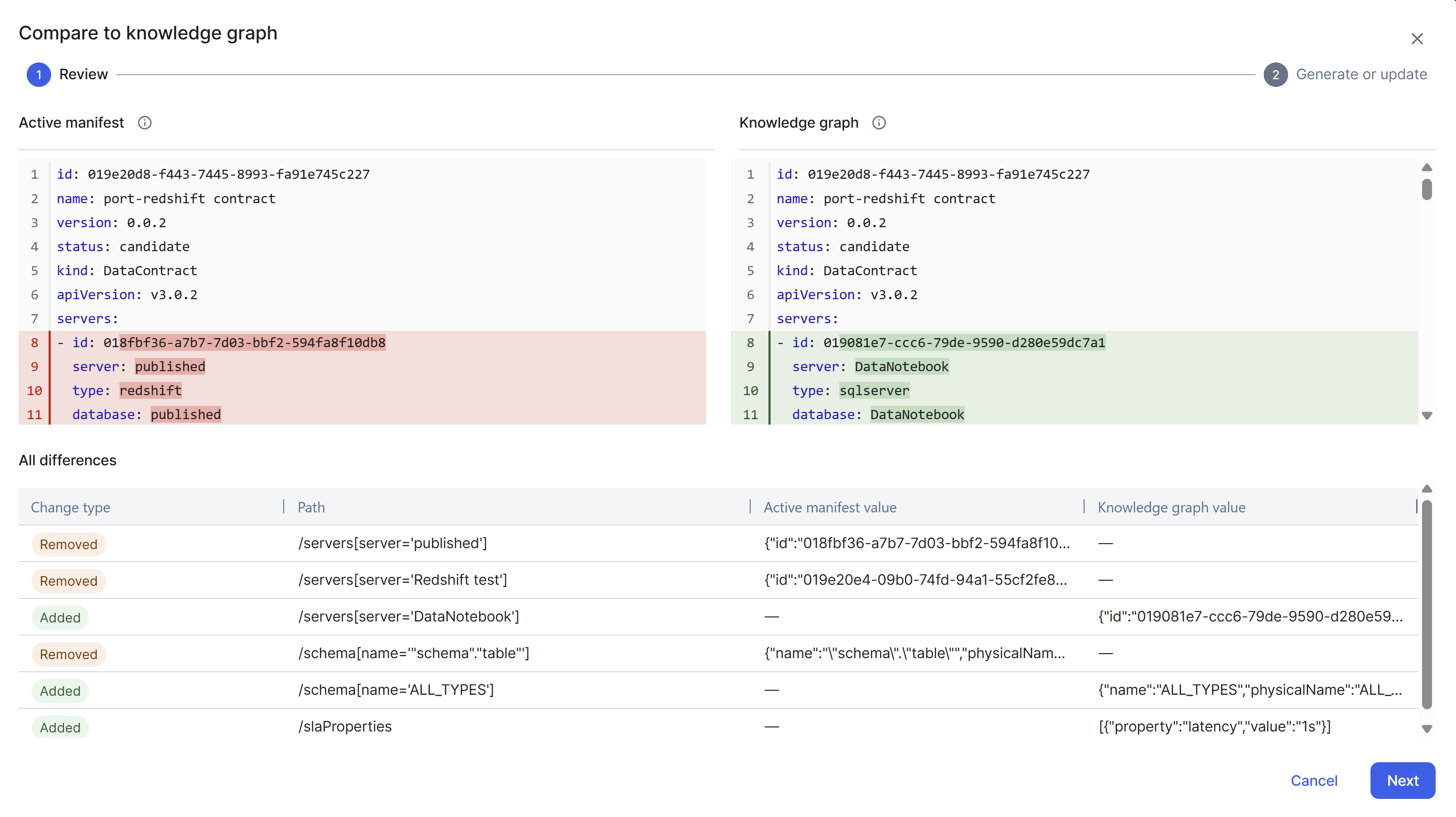Screen dimensions: 1456x817
Task: Click 'server: published' line in Active manifest
Action: 138,366
